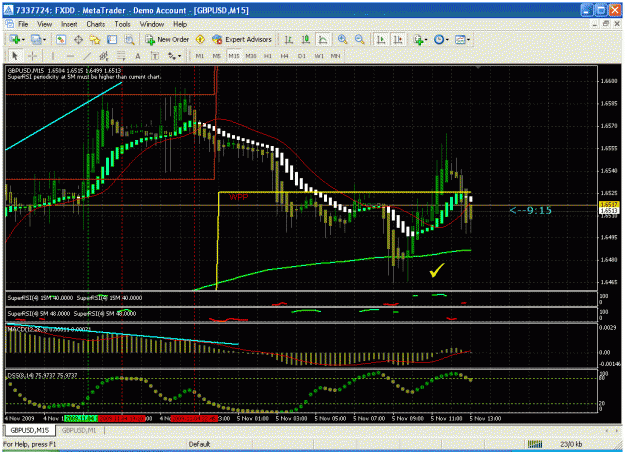This screenshot has height=452, width=625.
Task: Select the crosshair tool
Action: 33,56
